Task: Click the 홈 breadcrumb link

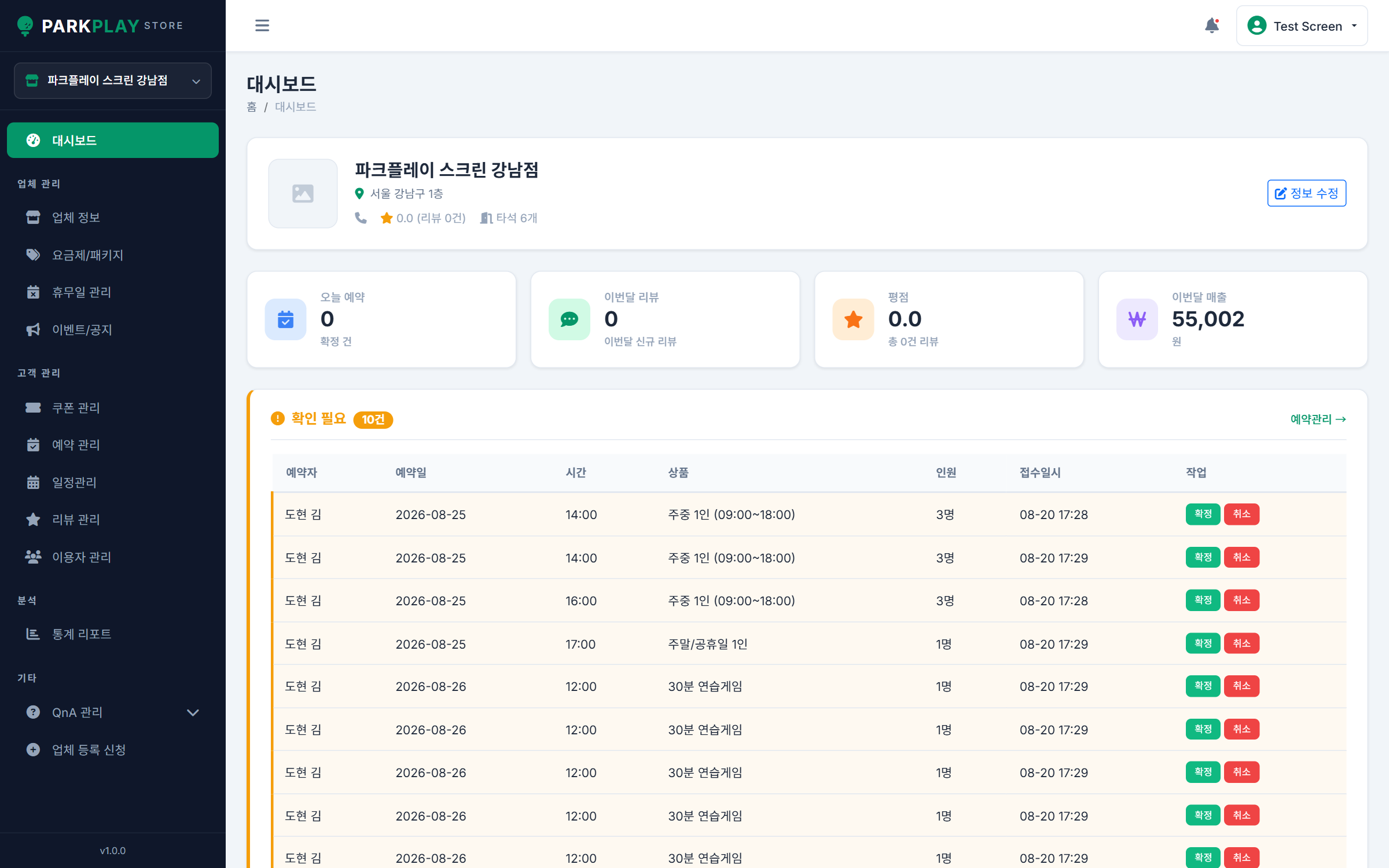Action: [252, 107]
